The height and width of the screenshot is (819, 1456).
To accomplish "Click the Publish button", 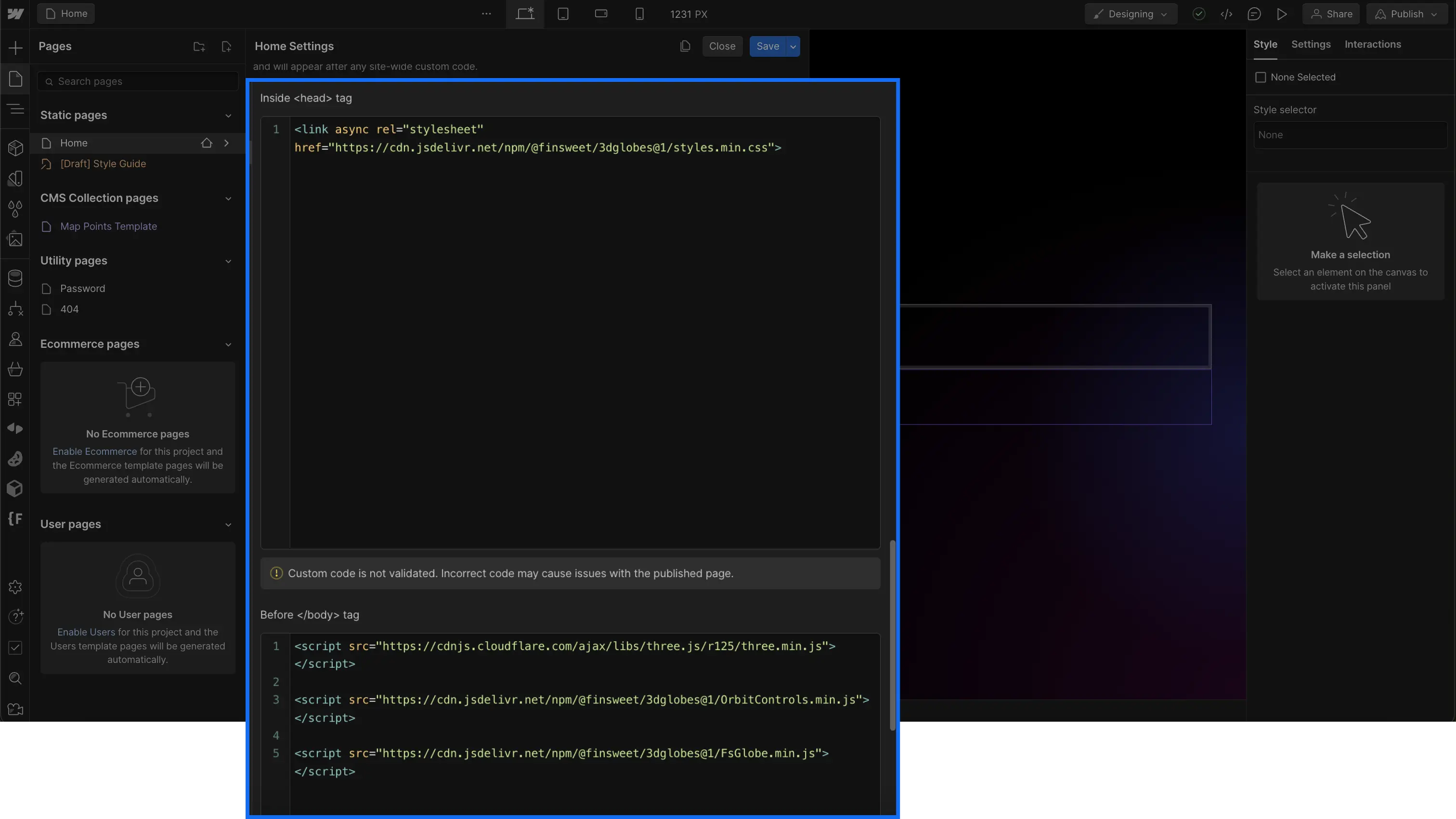I will point(1407,13).
